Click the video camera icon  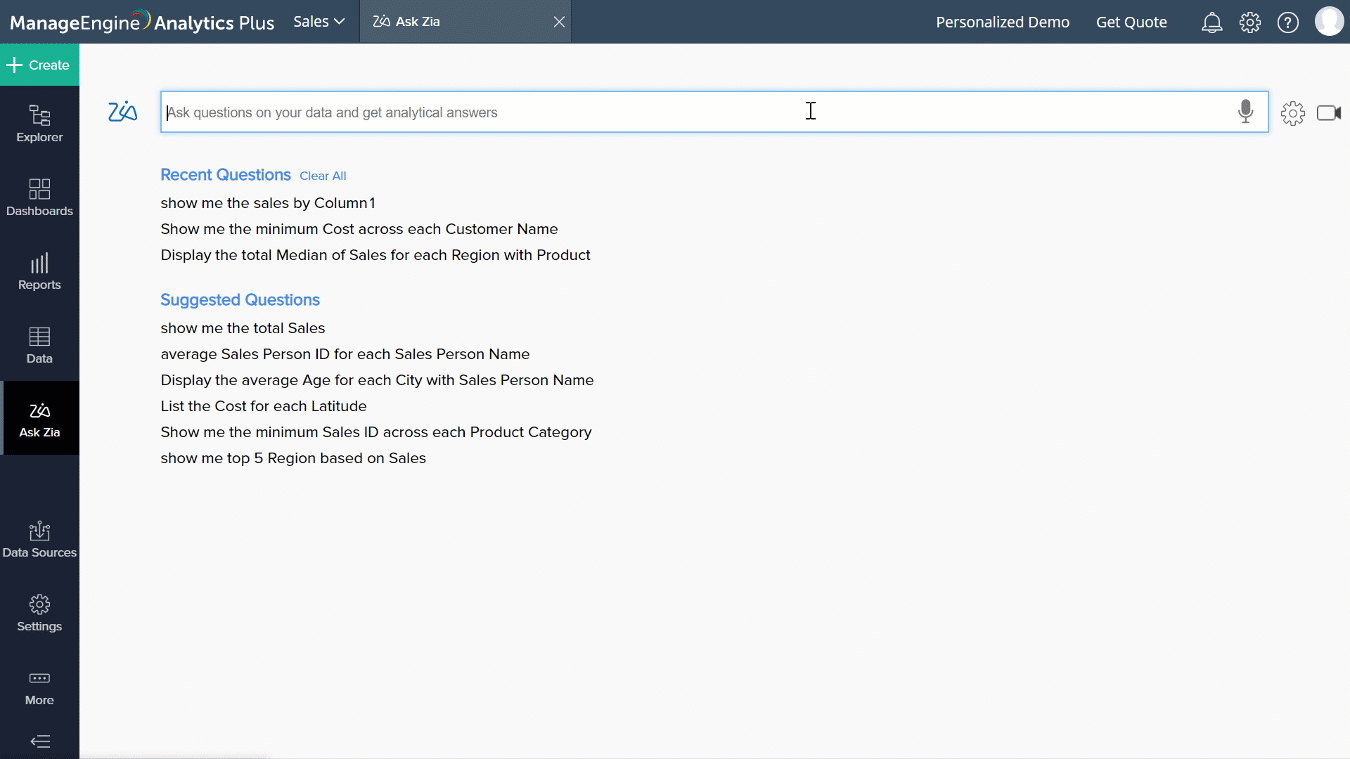click(1329, 113)
